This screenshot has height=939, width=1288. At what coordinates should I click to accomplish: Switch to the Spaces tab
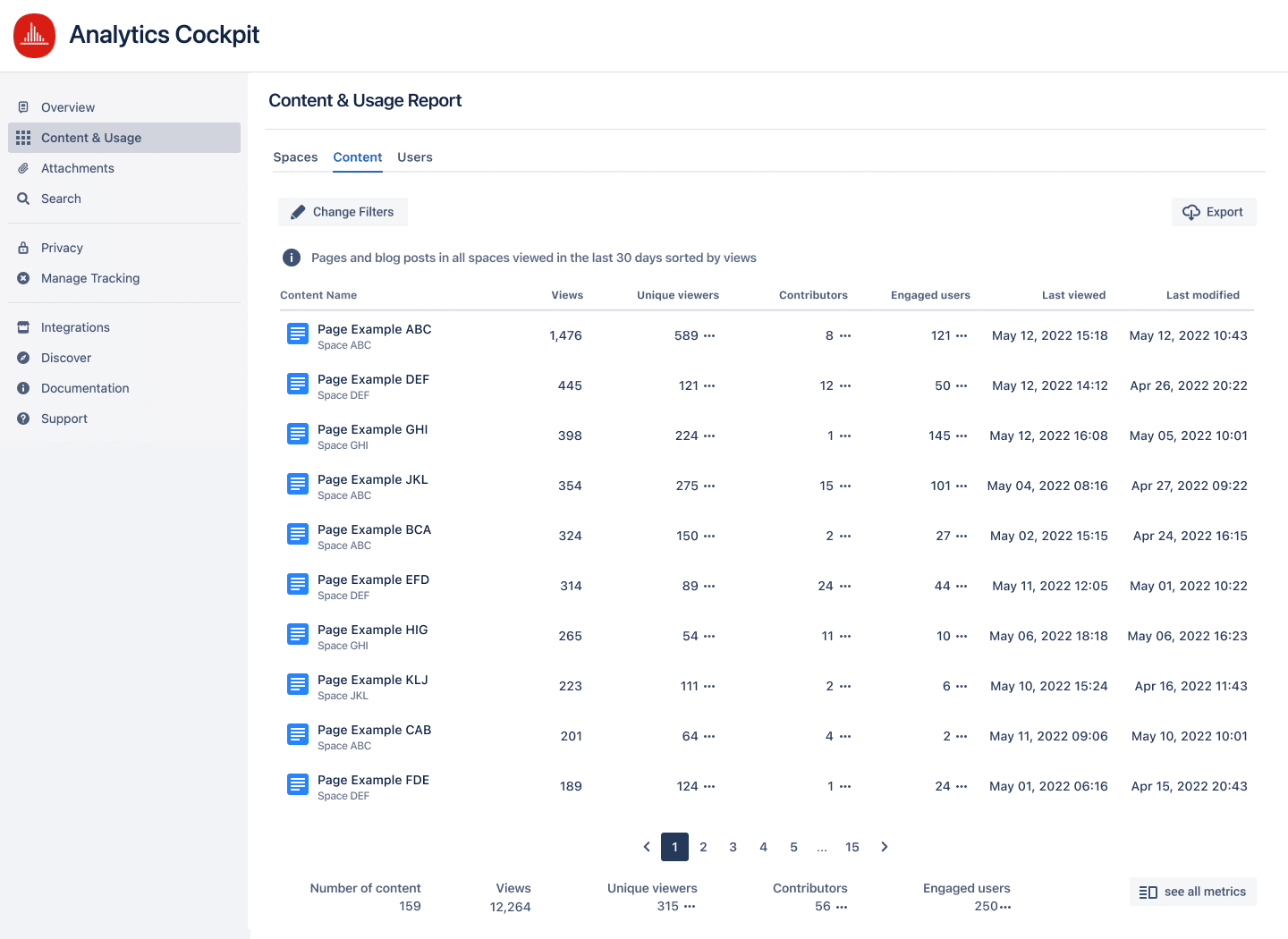point(295,156)
